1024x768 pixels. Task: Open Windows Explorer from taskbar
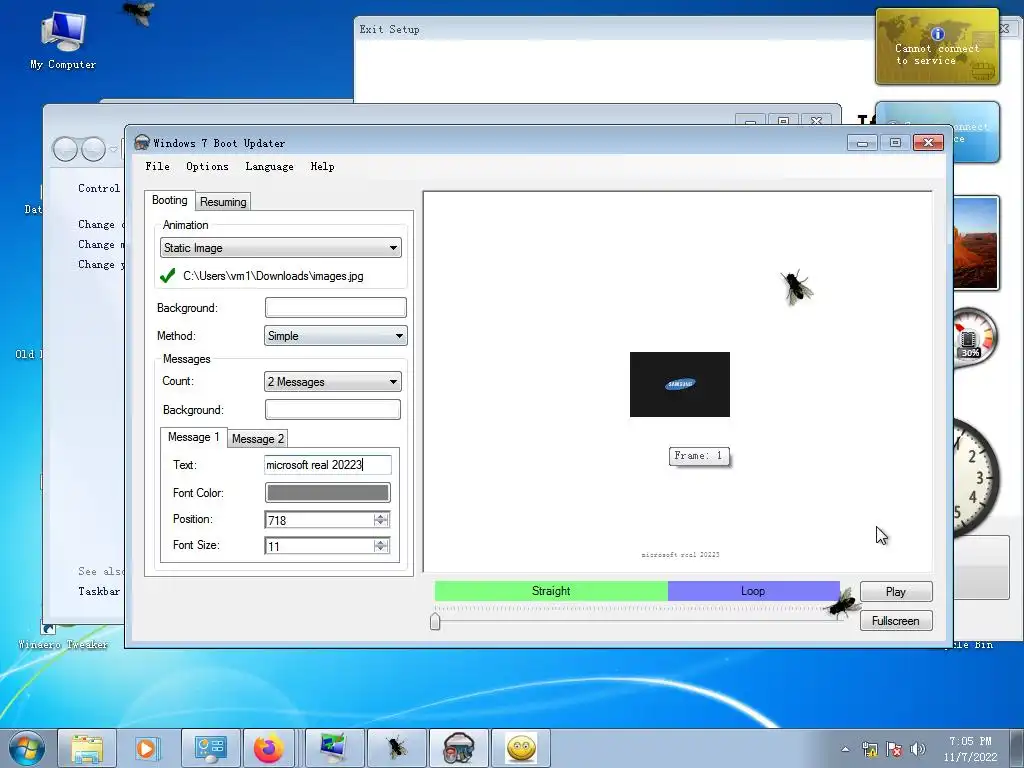(87, 748)
